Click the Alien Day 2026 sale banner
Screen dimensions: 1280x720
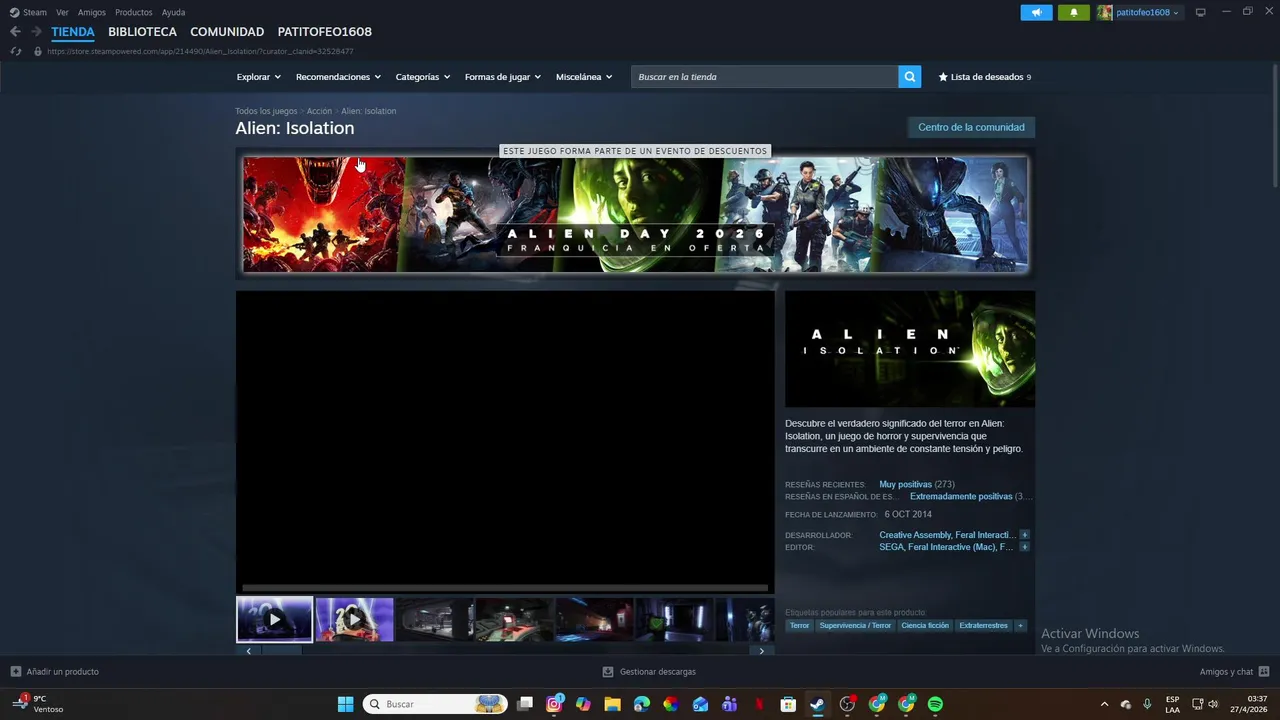click(x=635, y=214)
